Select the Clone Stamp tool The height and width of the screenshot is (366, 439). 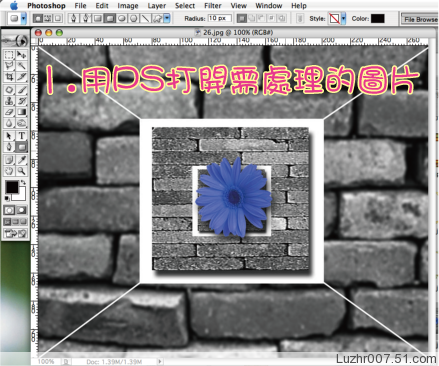9,101
